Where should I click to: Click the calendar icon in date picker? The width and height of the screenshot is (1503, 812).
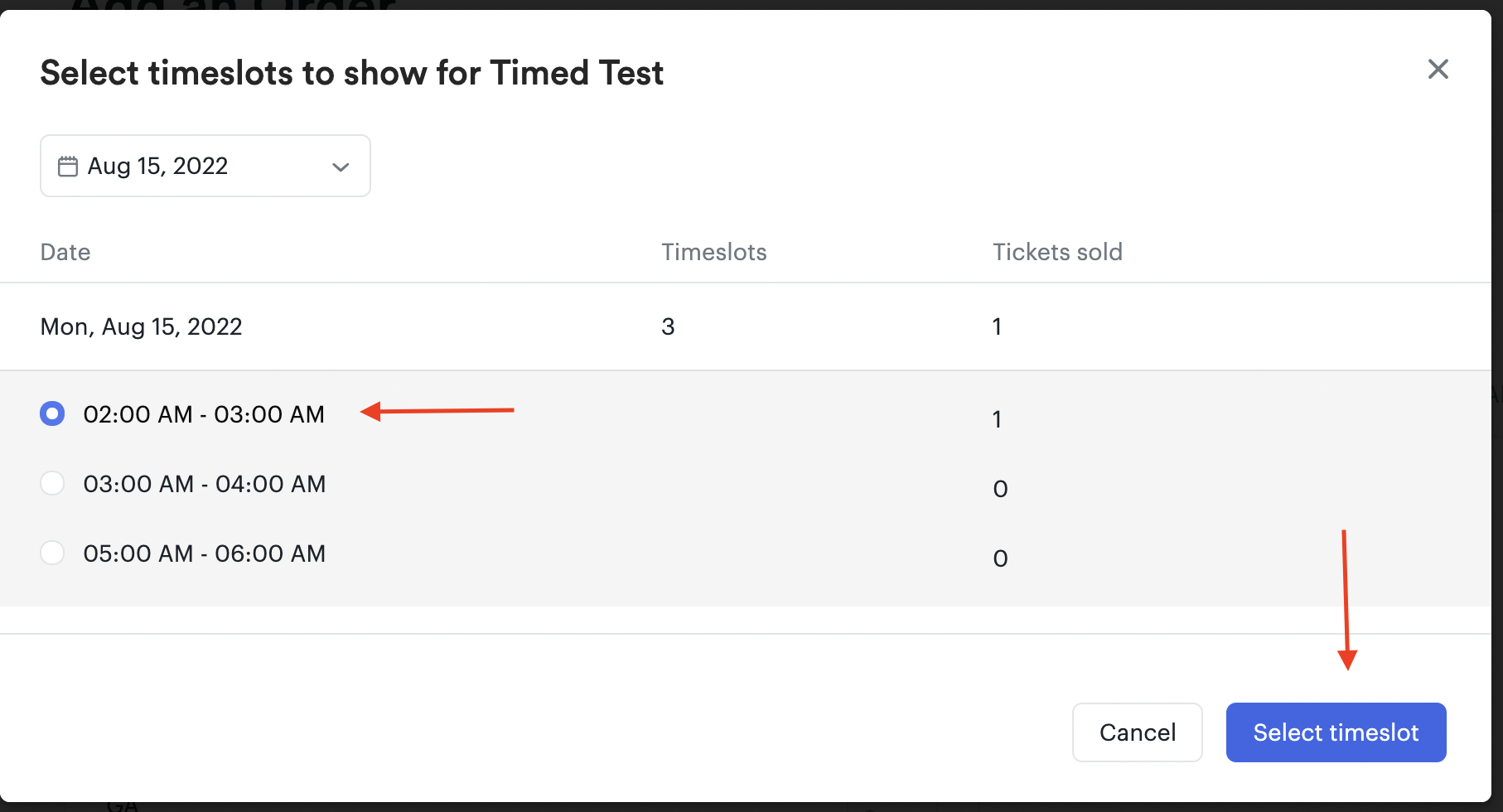[x=68, y=167]
